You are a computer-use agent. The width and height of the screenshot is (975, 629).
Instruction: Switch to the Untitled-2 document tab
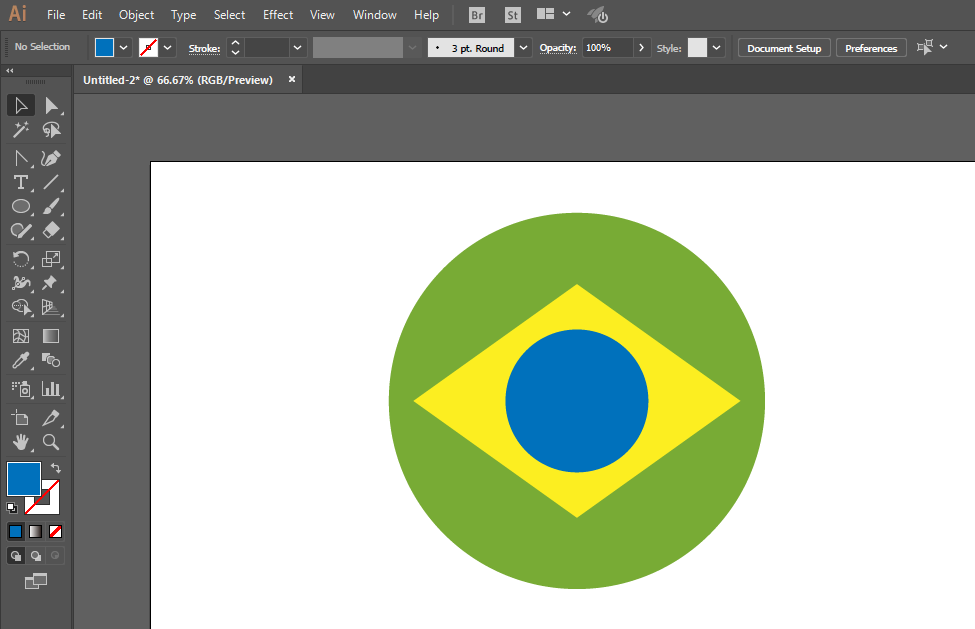coord(178,80)
